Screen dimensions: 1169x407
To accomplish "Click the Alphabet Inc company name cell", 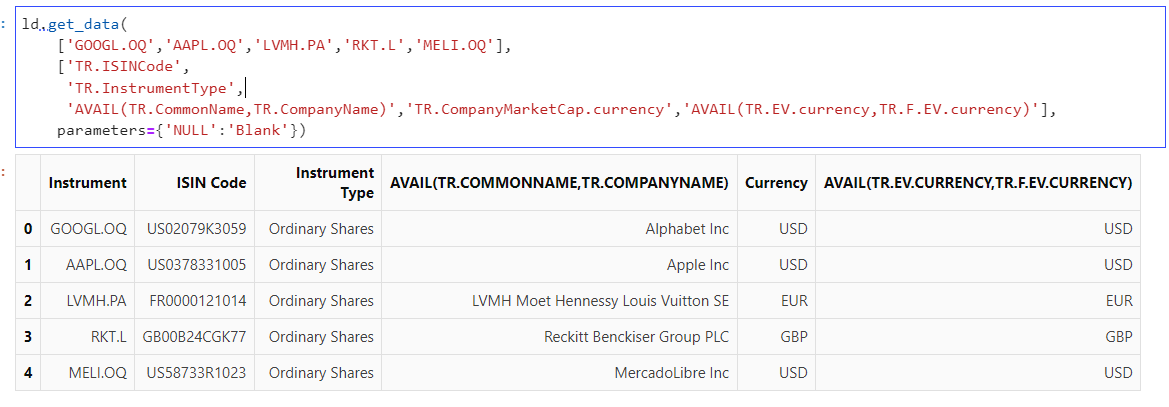I will click(x=687, y=229).
